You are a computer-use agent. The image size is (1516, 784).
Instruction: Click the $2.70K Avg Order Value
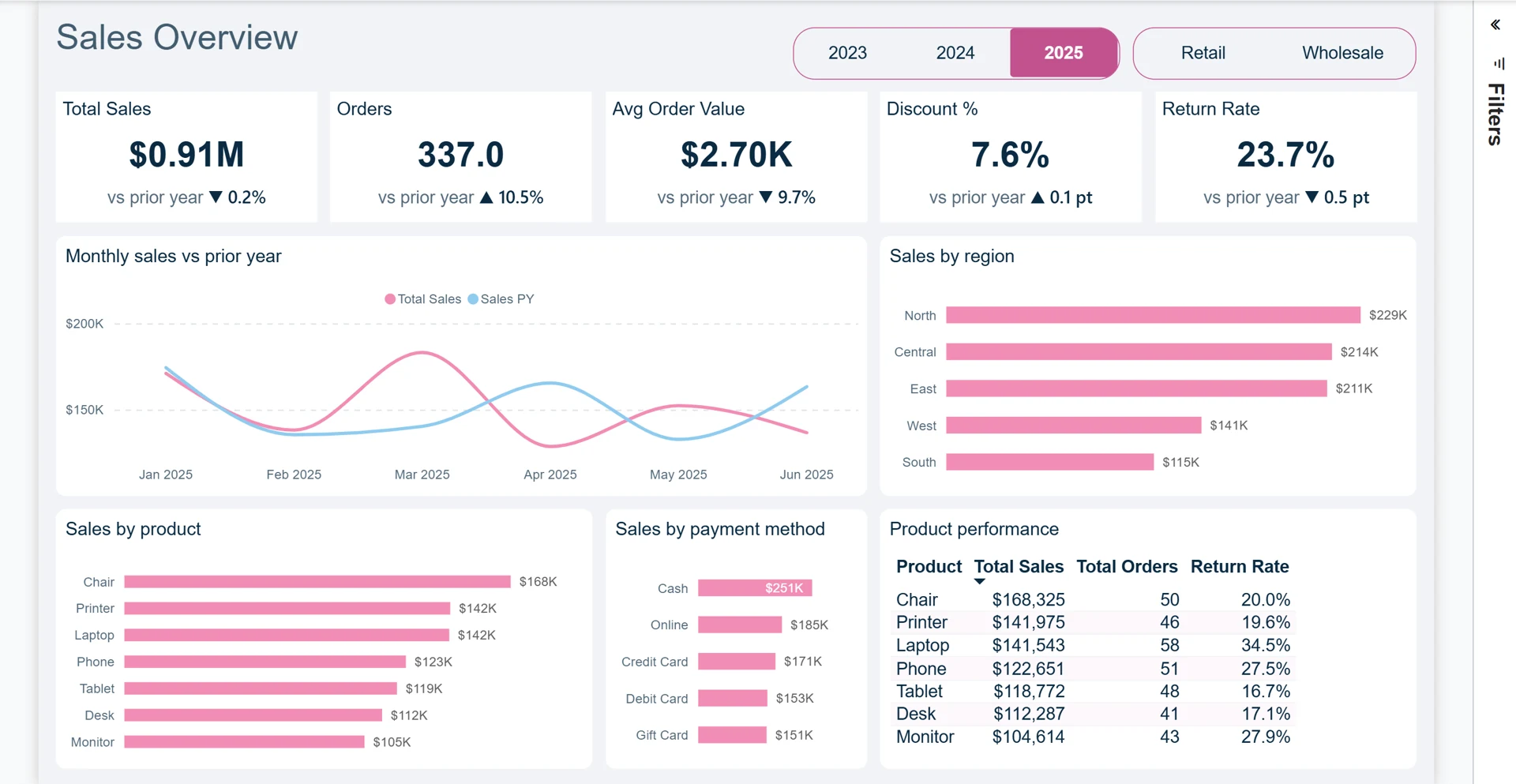(x=736, y=155)
